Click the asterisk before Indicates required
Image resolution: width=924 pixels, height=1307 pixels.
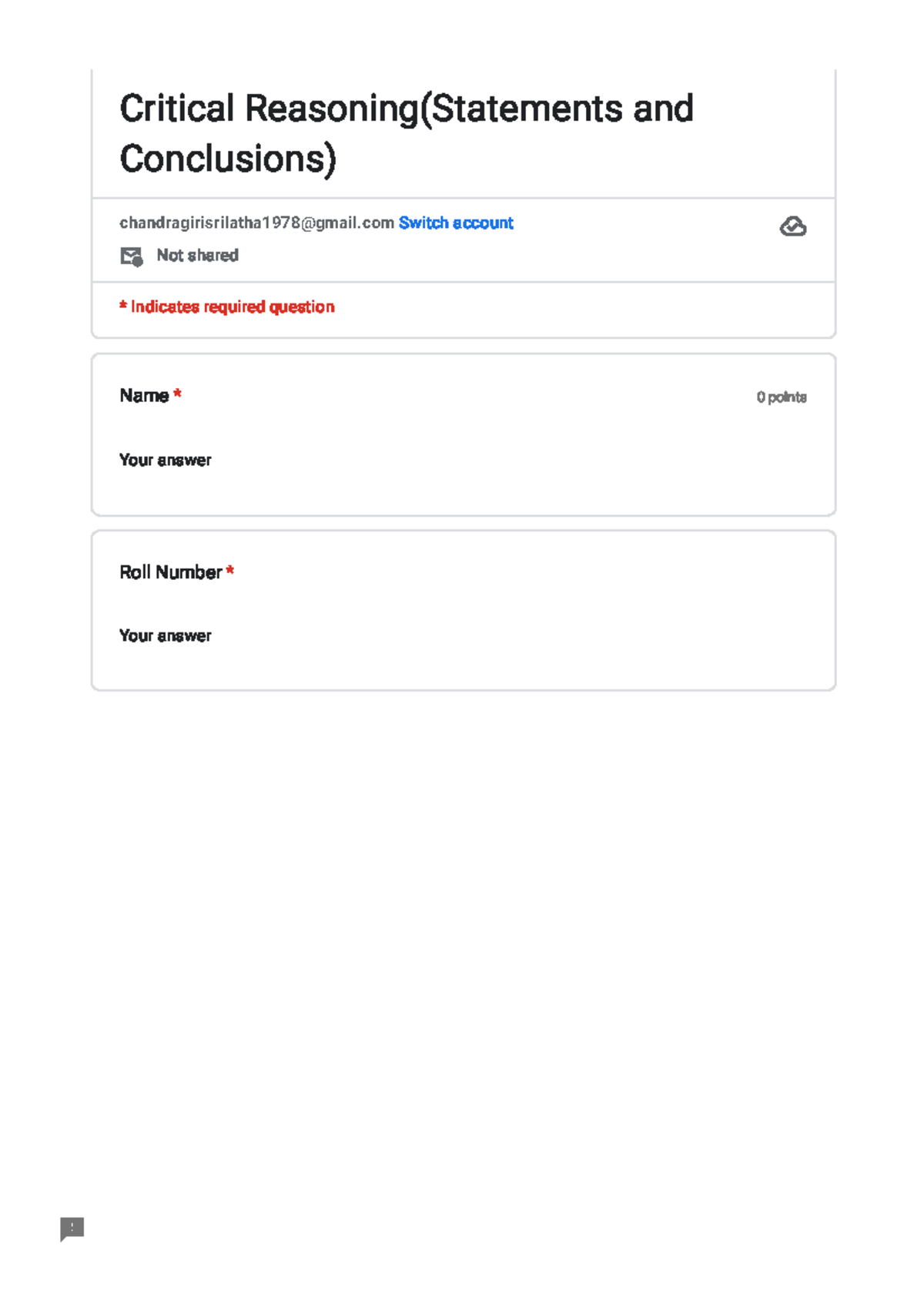click(x=123, y=306)
